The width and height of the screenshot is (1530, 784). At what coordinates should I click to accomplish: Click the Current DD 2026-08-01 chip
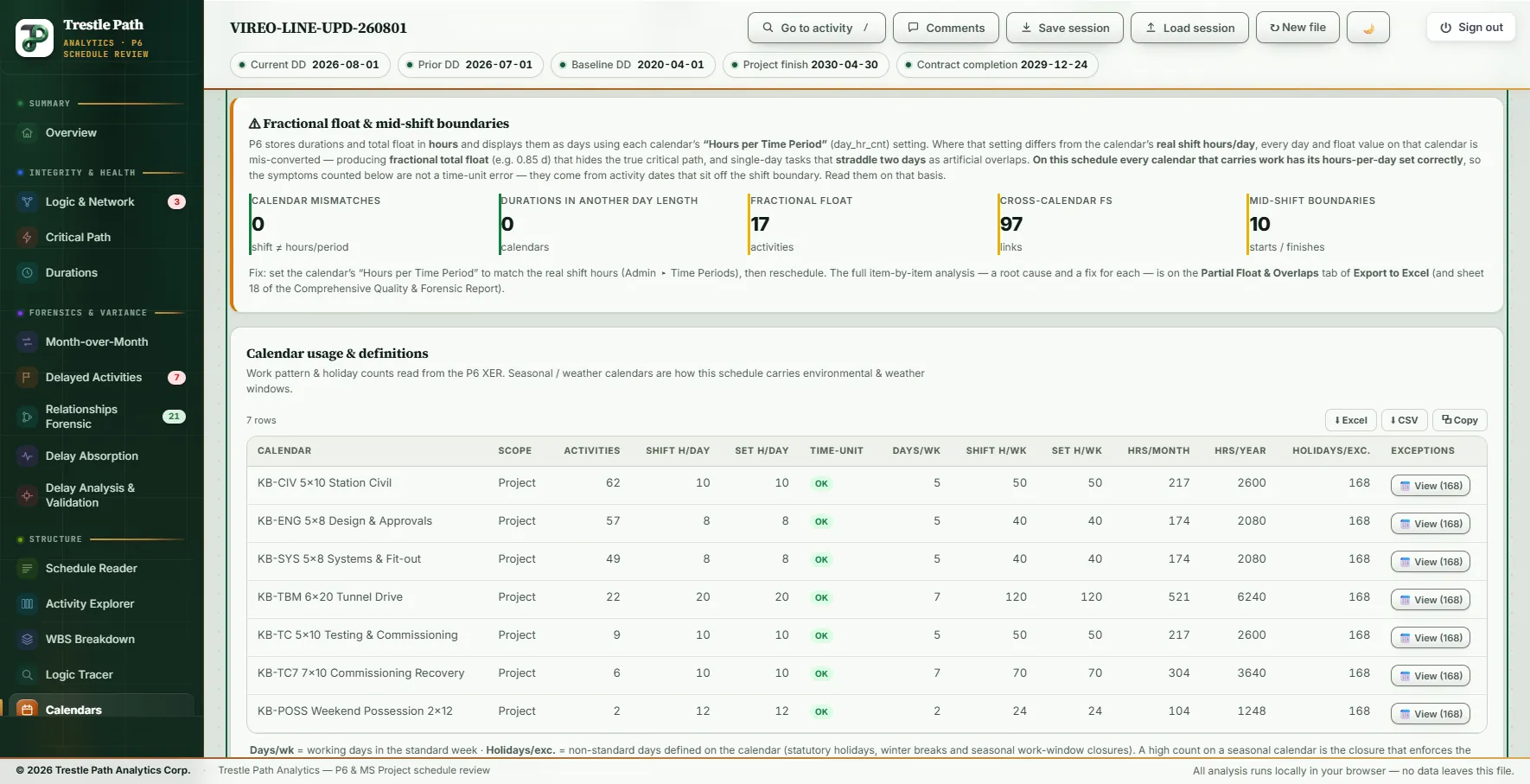pyautogui.click(x=310, y=65)
